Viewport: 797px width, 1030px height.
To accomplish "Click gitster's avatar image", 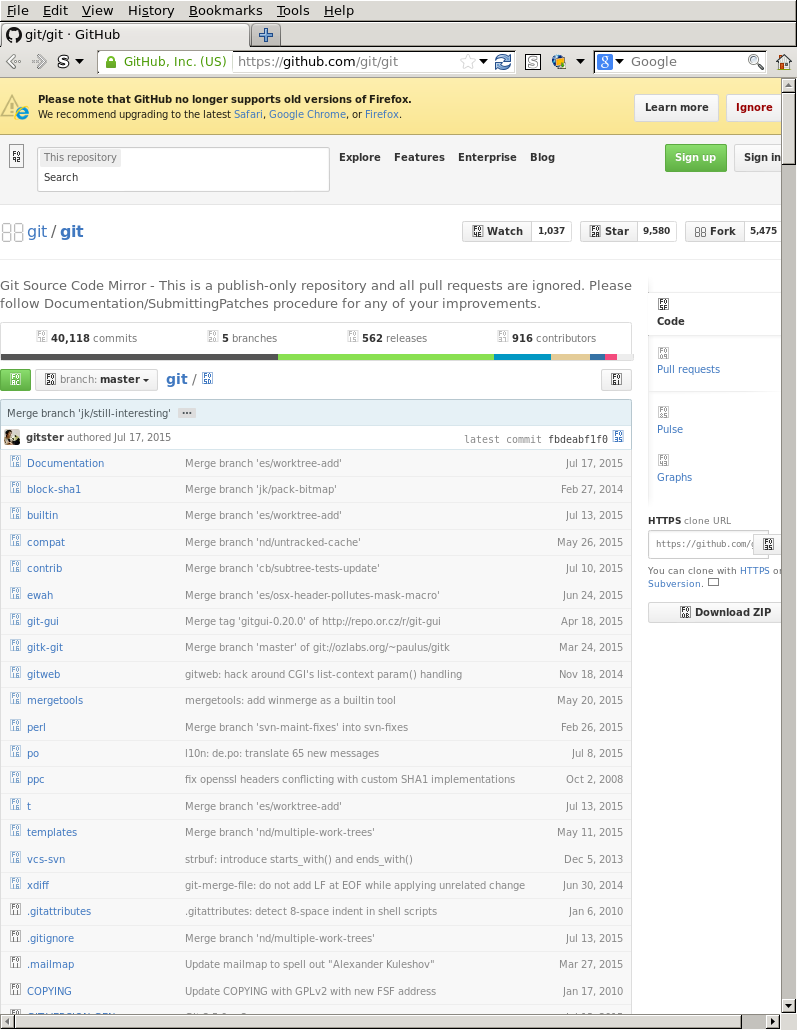I will pyautogui.click(x=12, y=437).
